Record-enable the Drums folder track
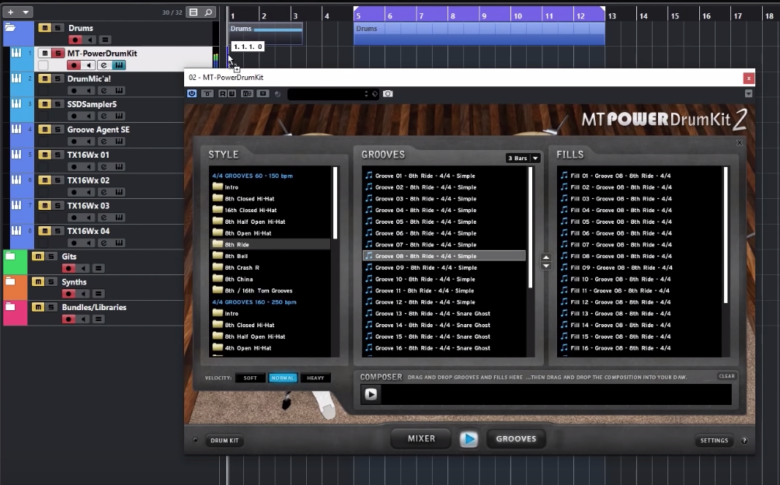Viewport: 780px width, 485px height. [75, 40]
